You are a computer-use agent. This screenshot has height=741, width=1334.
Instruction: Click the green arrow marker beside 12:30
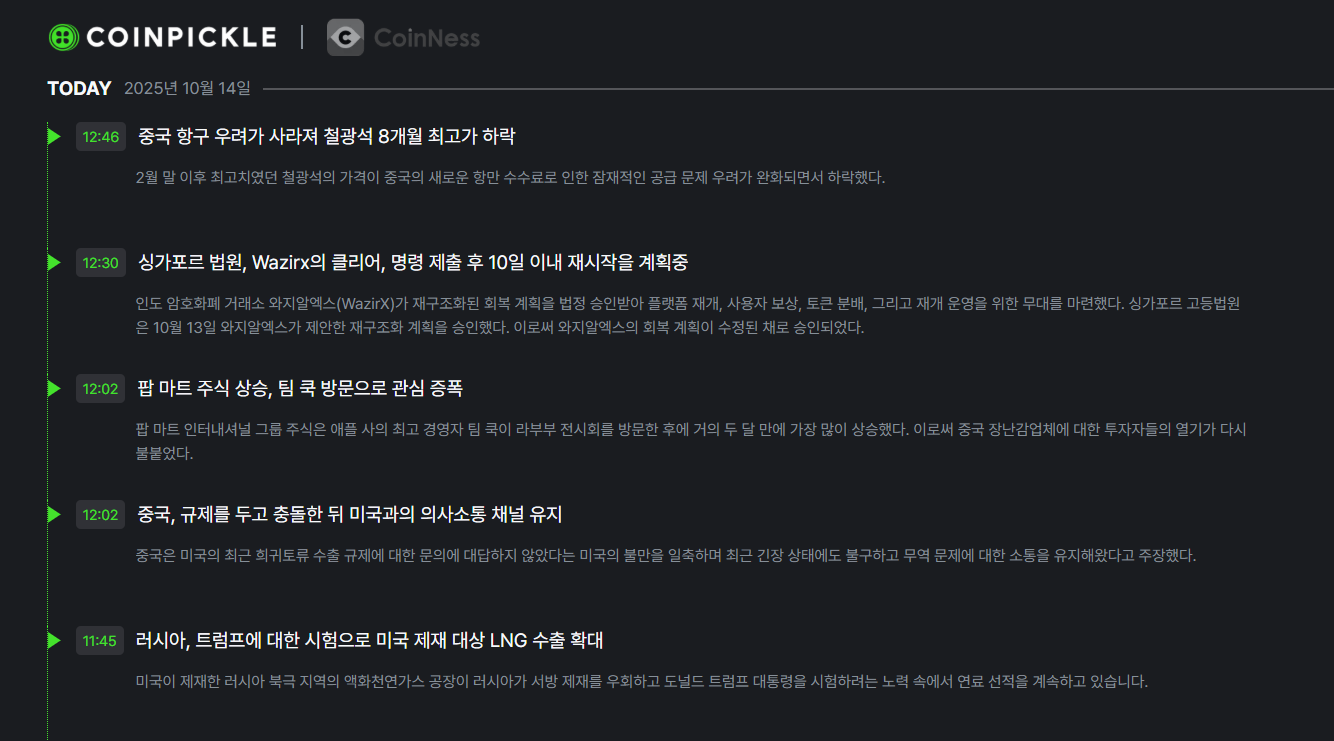(54, 262)
